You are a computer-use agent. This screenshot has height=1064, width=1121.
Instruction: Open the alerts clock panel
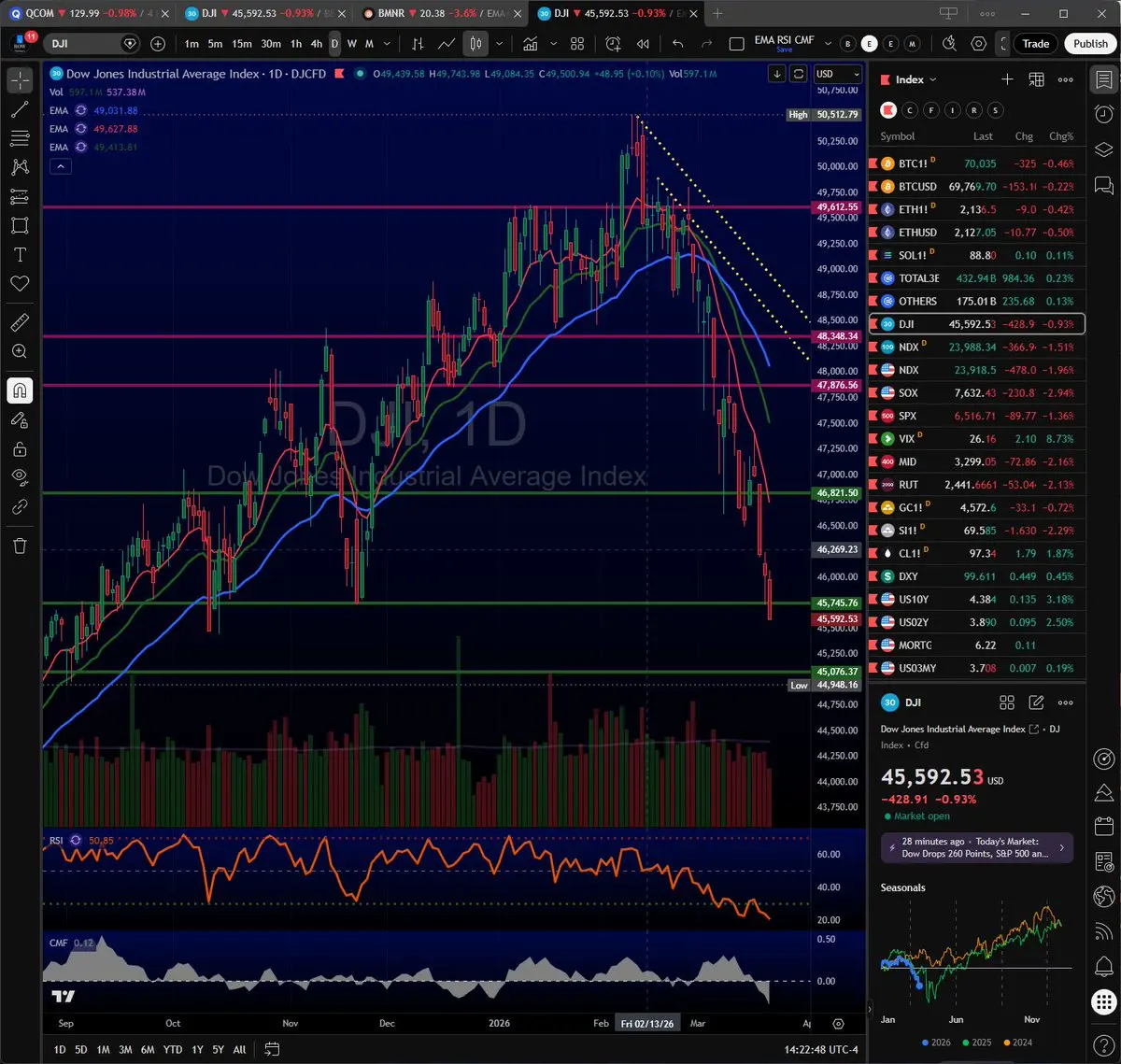tap(1103, 114)
